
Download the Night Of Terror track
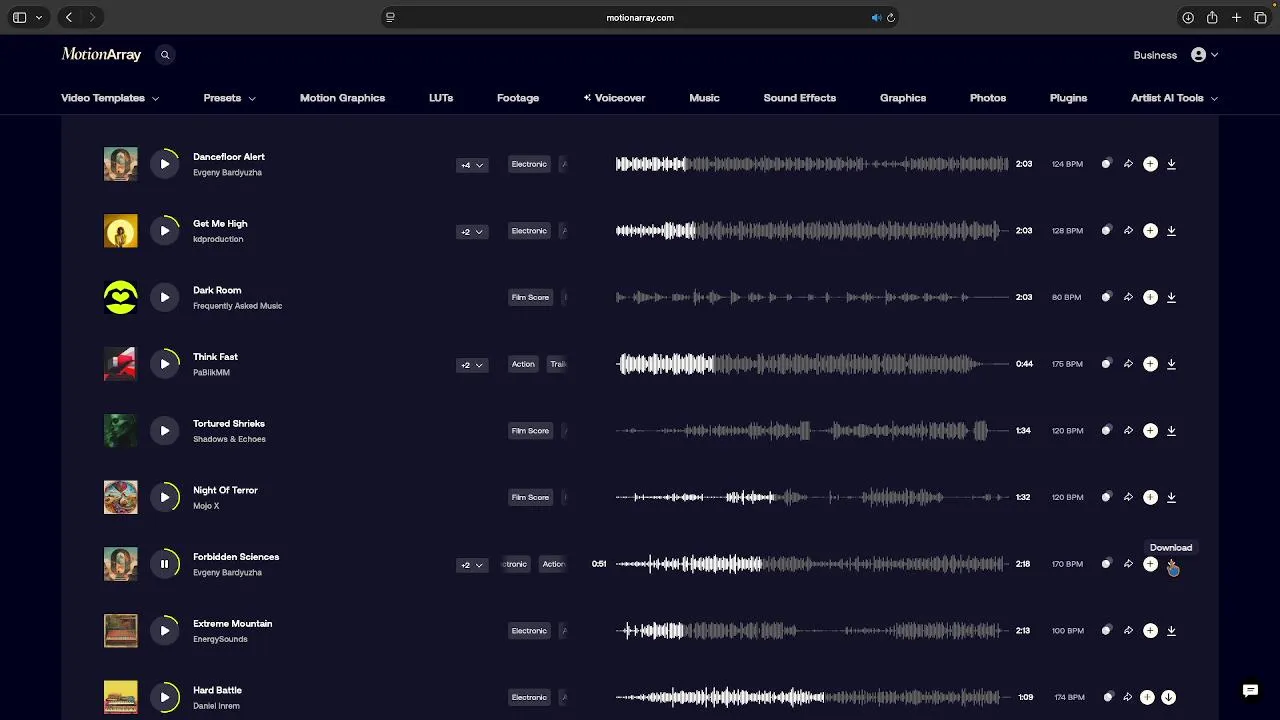tap(1171, 497)
